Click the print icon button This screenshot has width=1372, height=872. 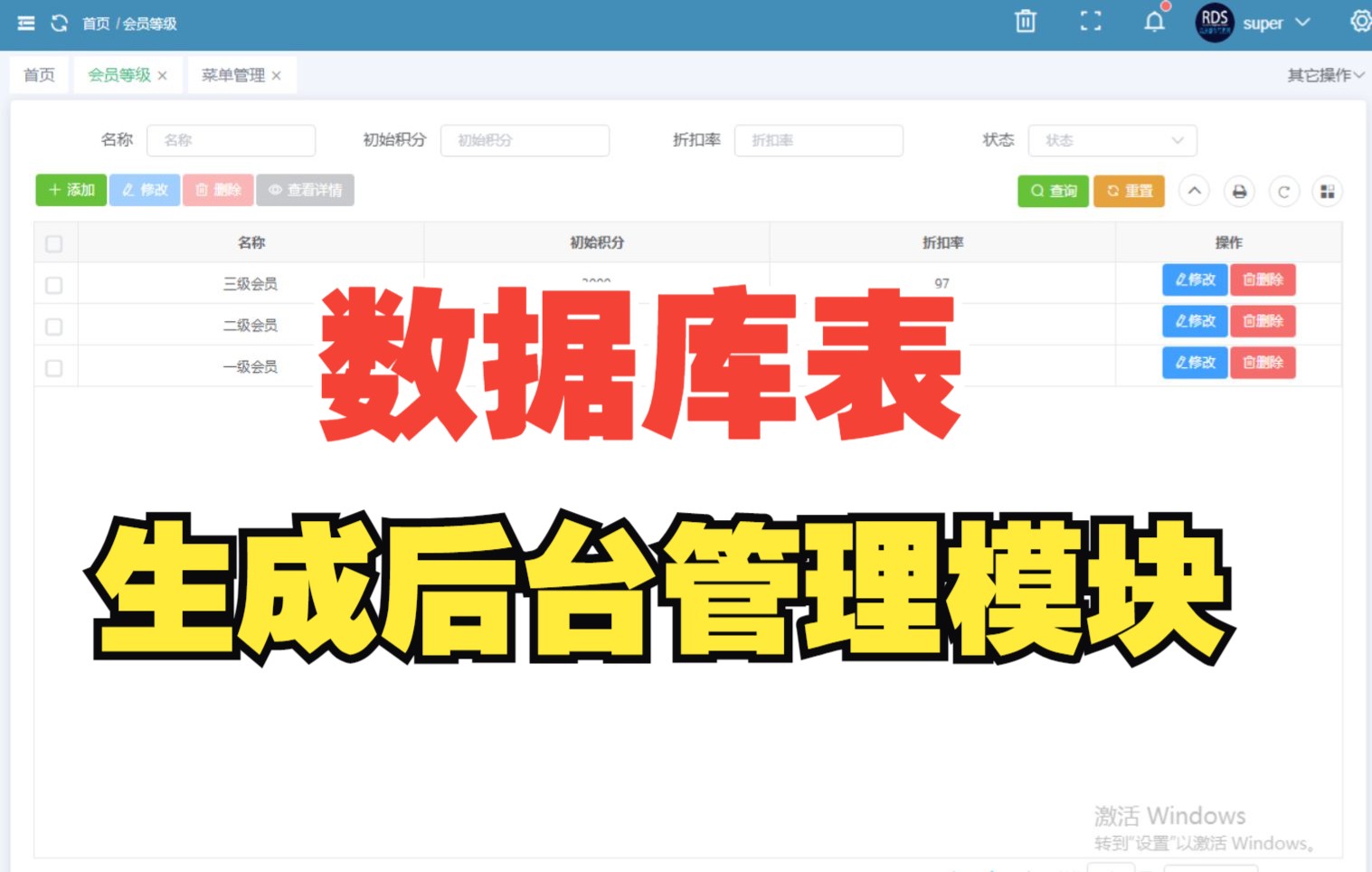click(x=1239, y=192)
